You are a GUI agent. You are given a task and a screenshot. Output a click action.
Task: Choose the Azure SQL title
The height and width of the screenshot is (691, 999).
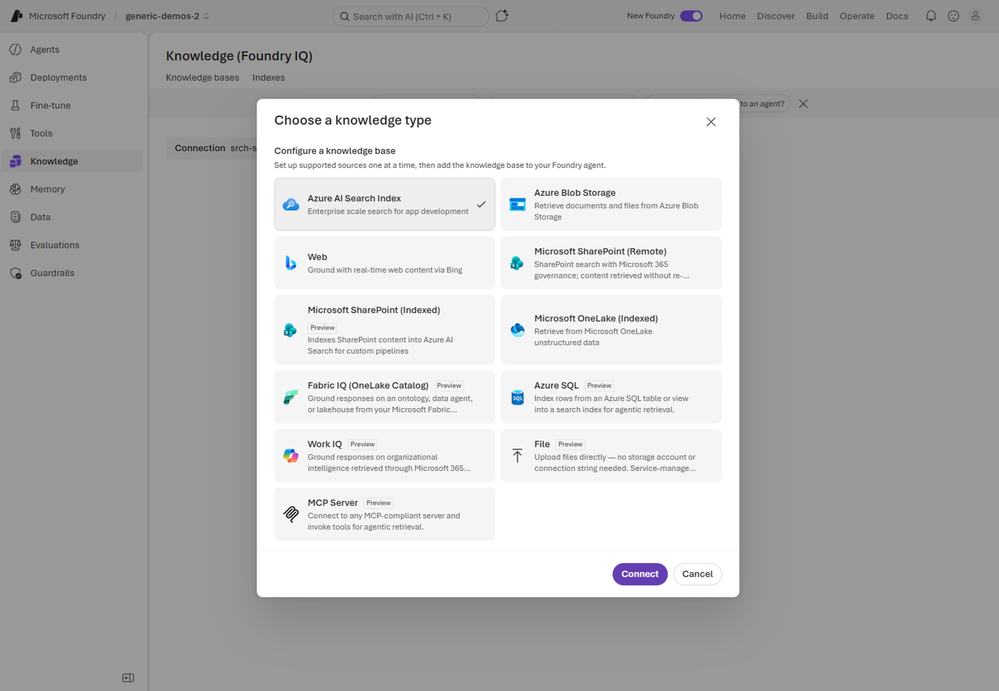[x=556, y=385]
